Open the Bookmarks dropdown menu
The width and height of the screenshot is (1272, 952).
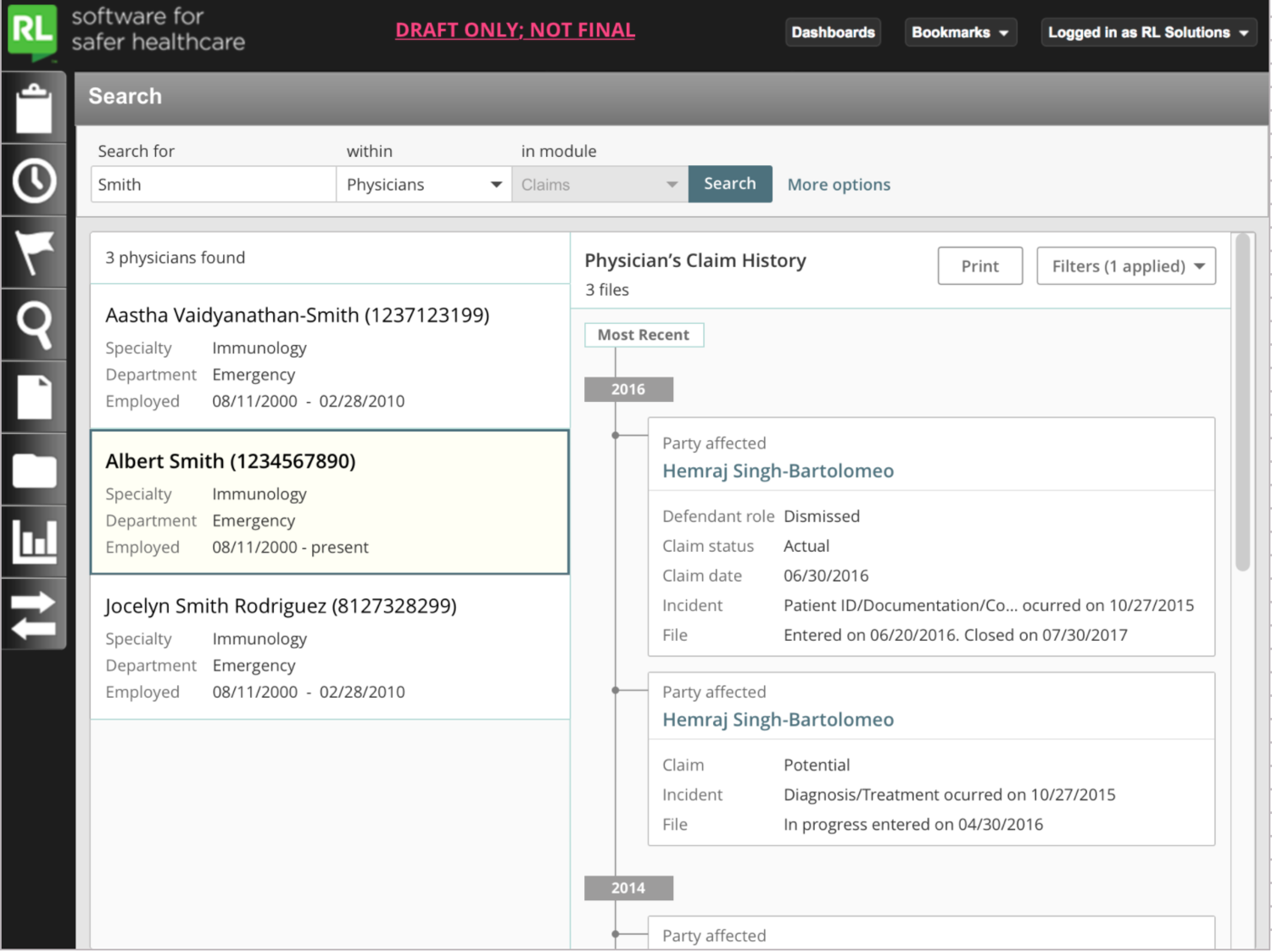[x=960, y=32]
